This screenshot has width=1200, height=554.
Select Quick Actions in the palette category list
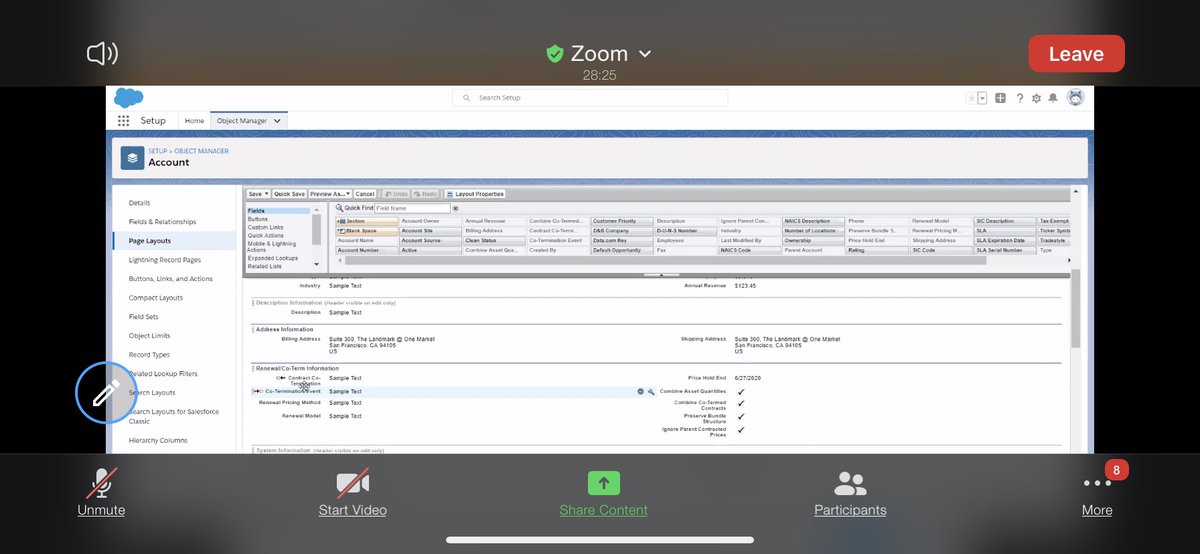[266, 235]
